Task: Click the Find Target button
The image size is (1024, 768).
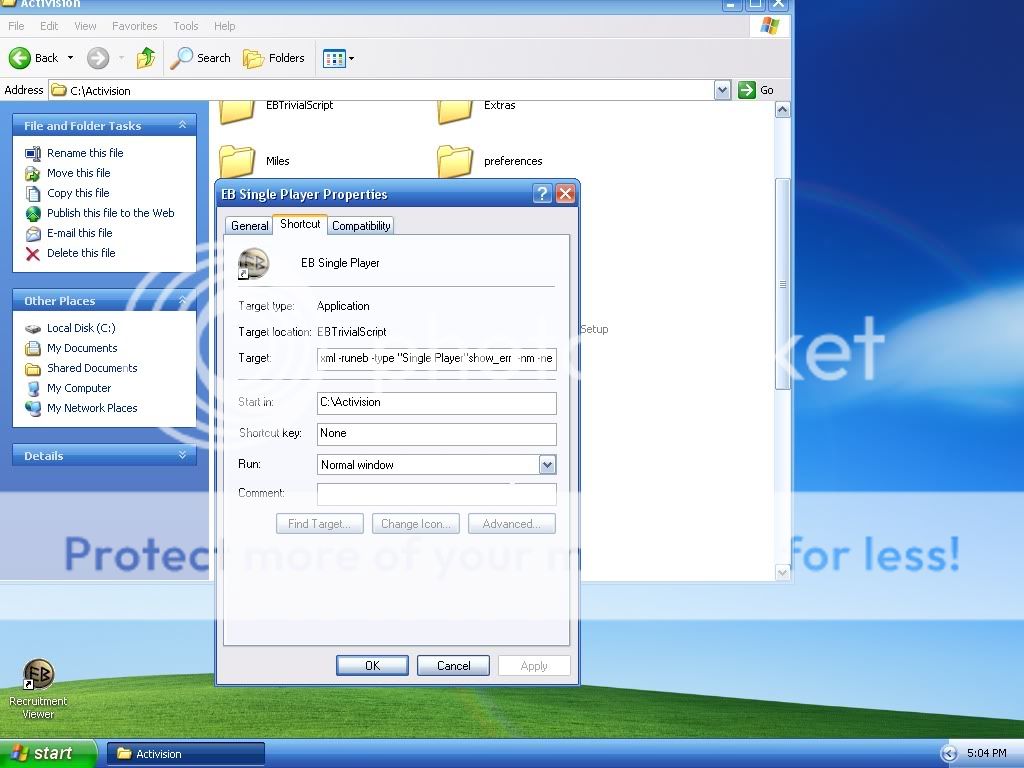Action: [x=319, y=524]
